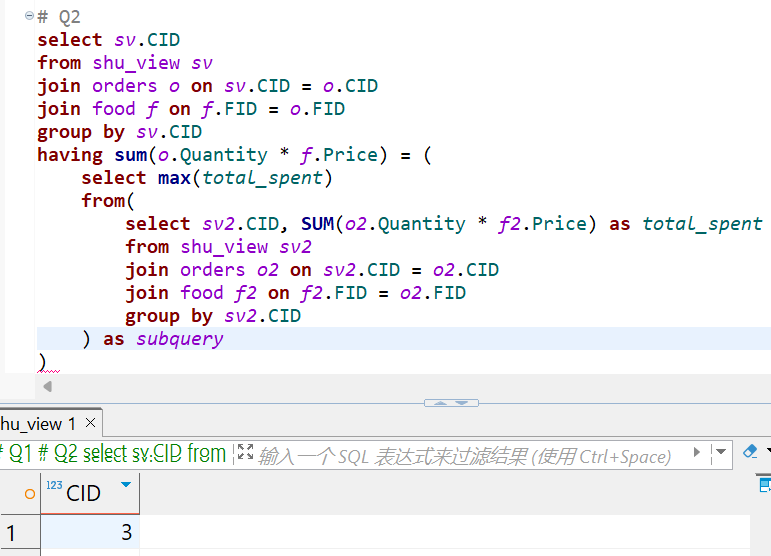Click the 123 numeric type icon in CID header
771x556 pixels.
pyautogui.click(x=54, y=486)
